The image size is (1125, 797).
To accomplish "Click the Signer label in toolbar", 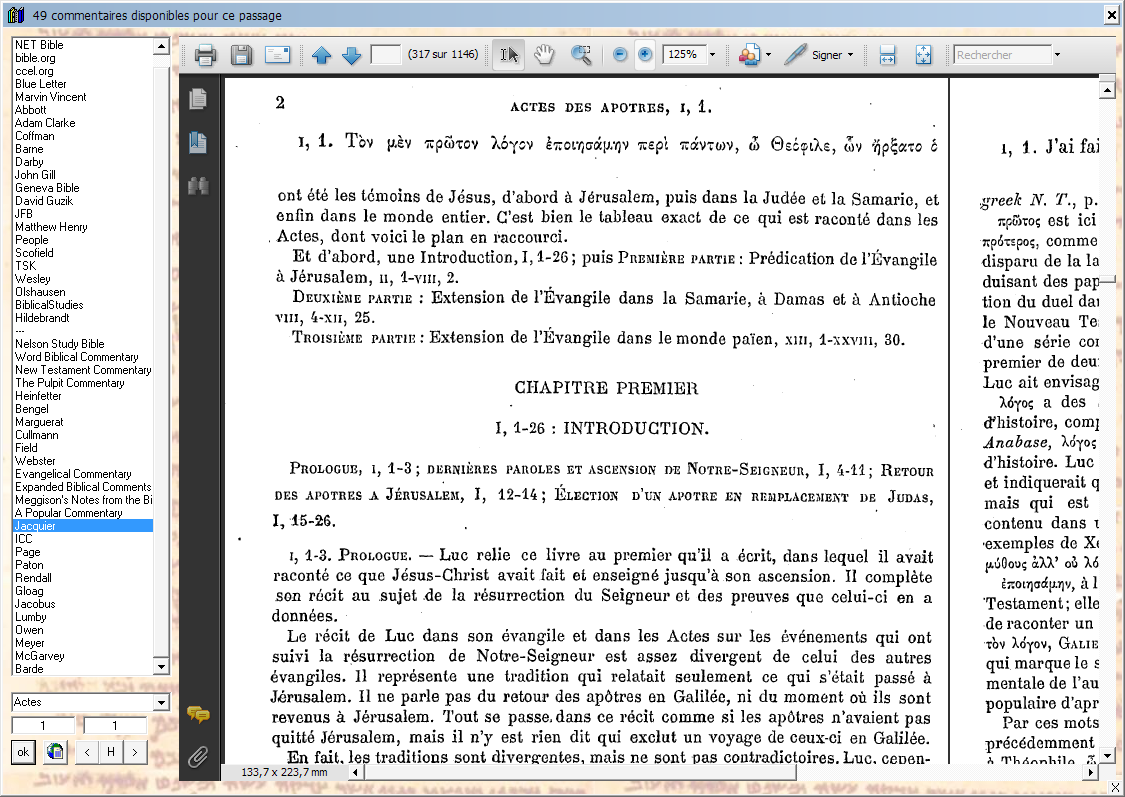I will point(827,55).
